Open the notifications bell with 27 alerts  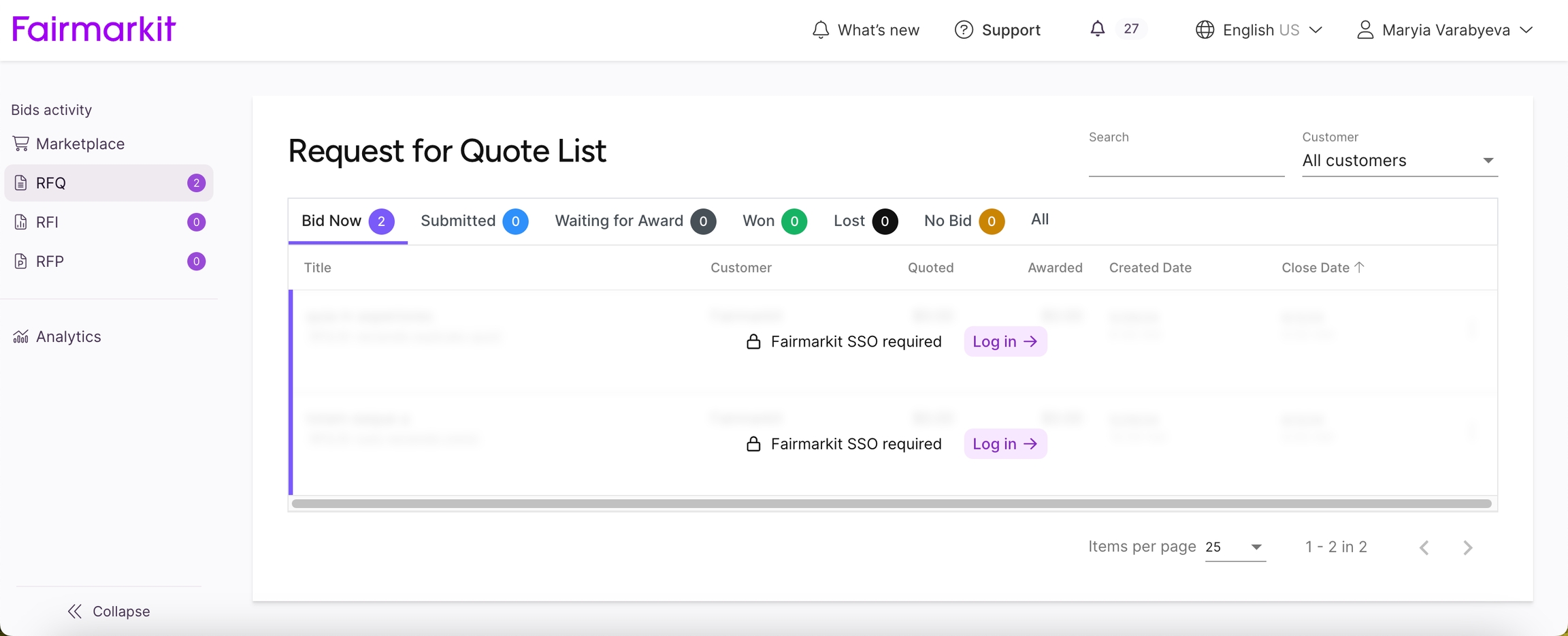(1097, 29)
